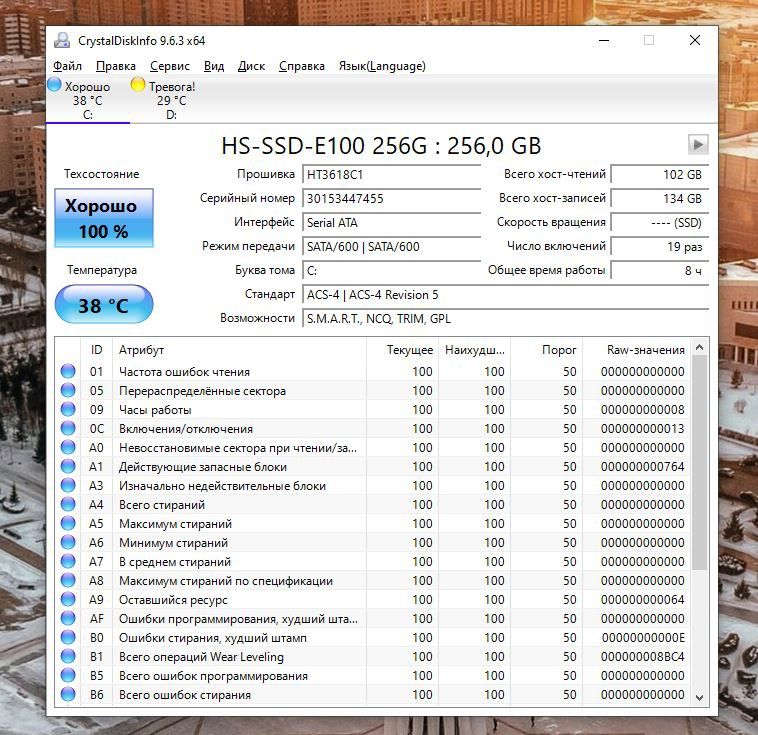Click the host reads value 102 GB
The height and width of the screenshot is (735, 758).
[659, 175]
